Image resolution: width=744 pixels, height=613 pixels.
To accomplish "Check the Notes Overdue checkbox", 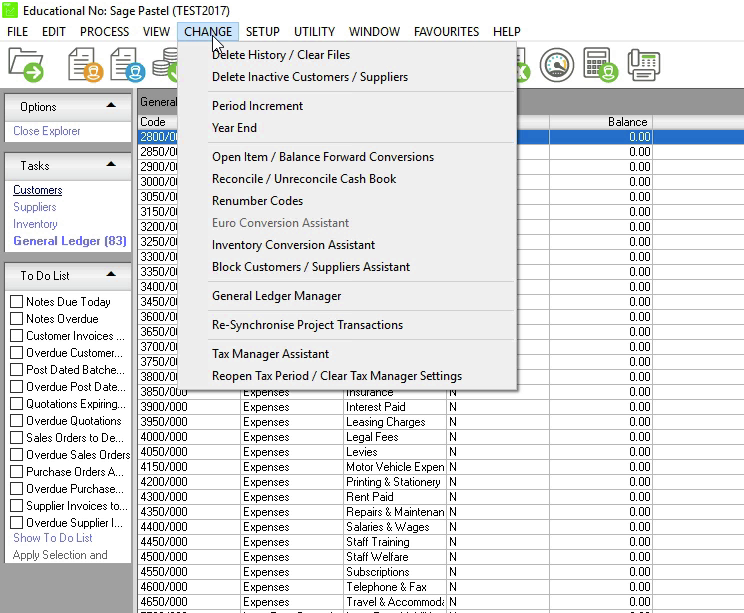I will coord(16,319).
